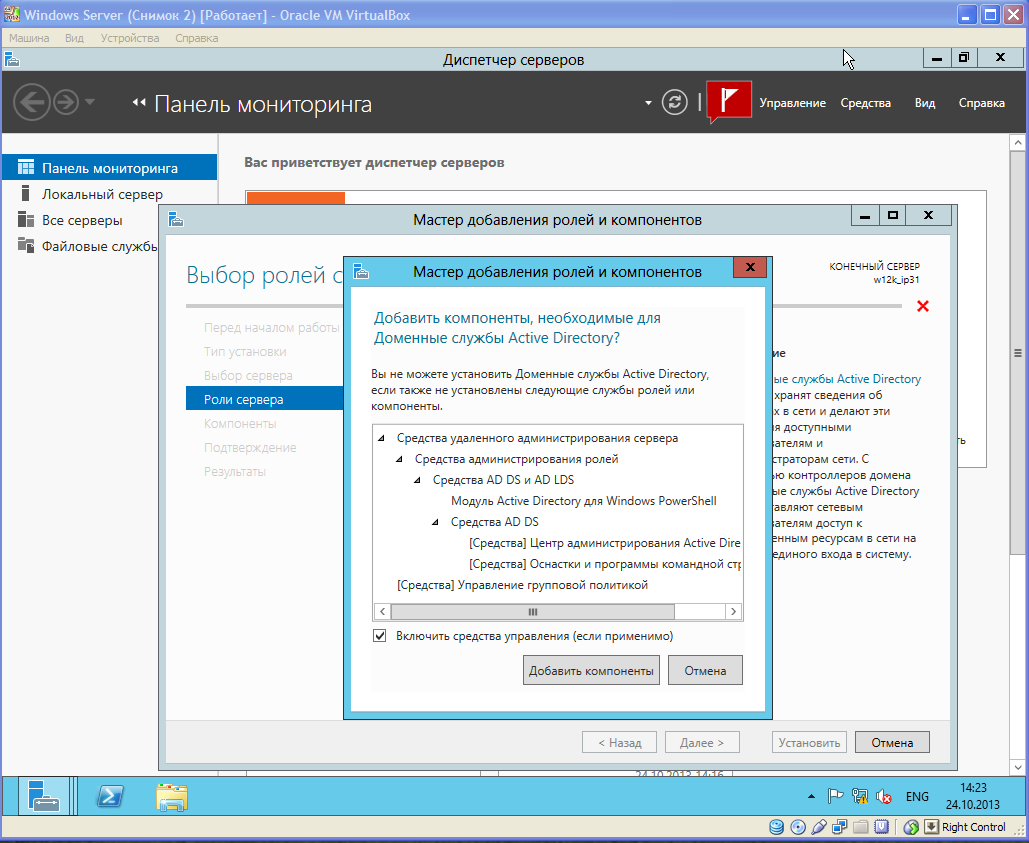Click VirtualBox USB status icon
The height and width of the screenshot is (843, 1029).
(x=818, y=827)
